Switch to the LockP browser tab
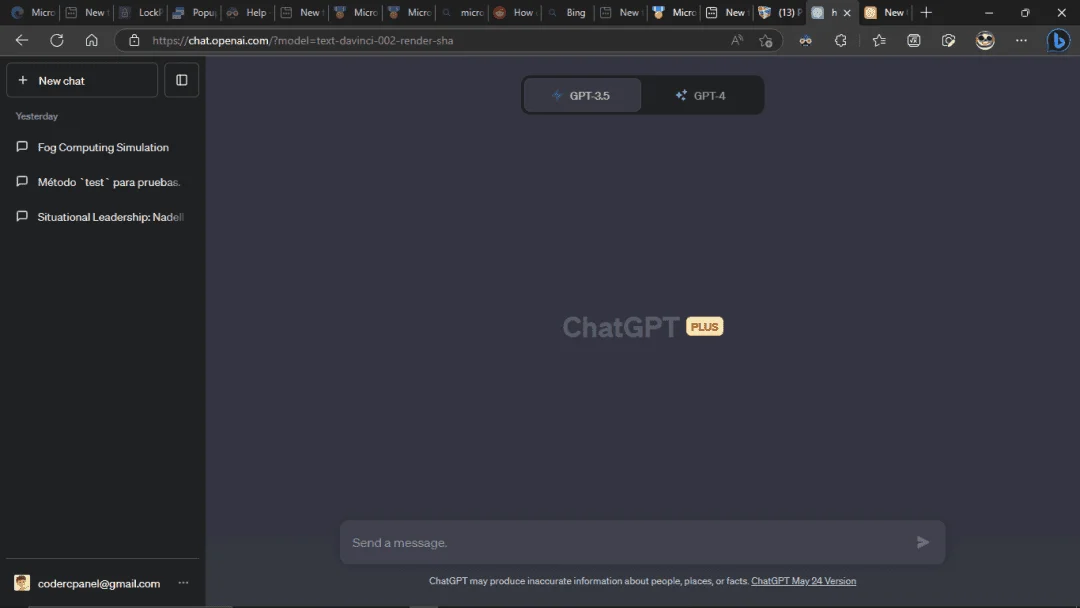 point(141,12)
